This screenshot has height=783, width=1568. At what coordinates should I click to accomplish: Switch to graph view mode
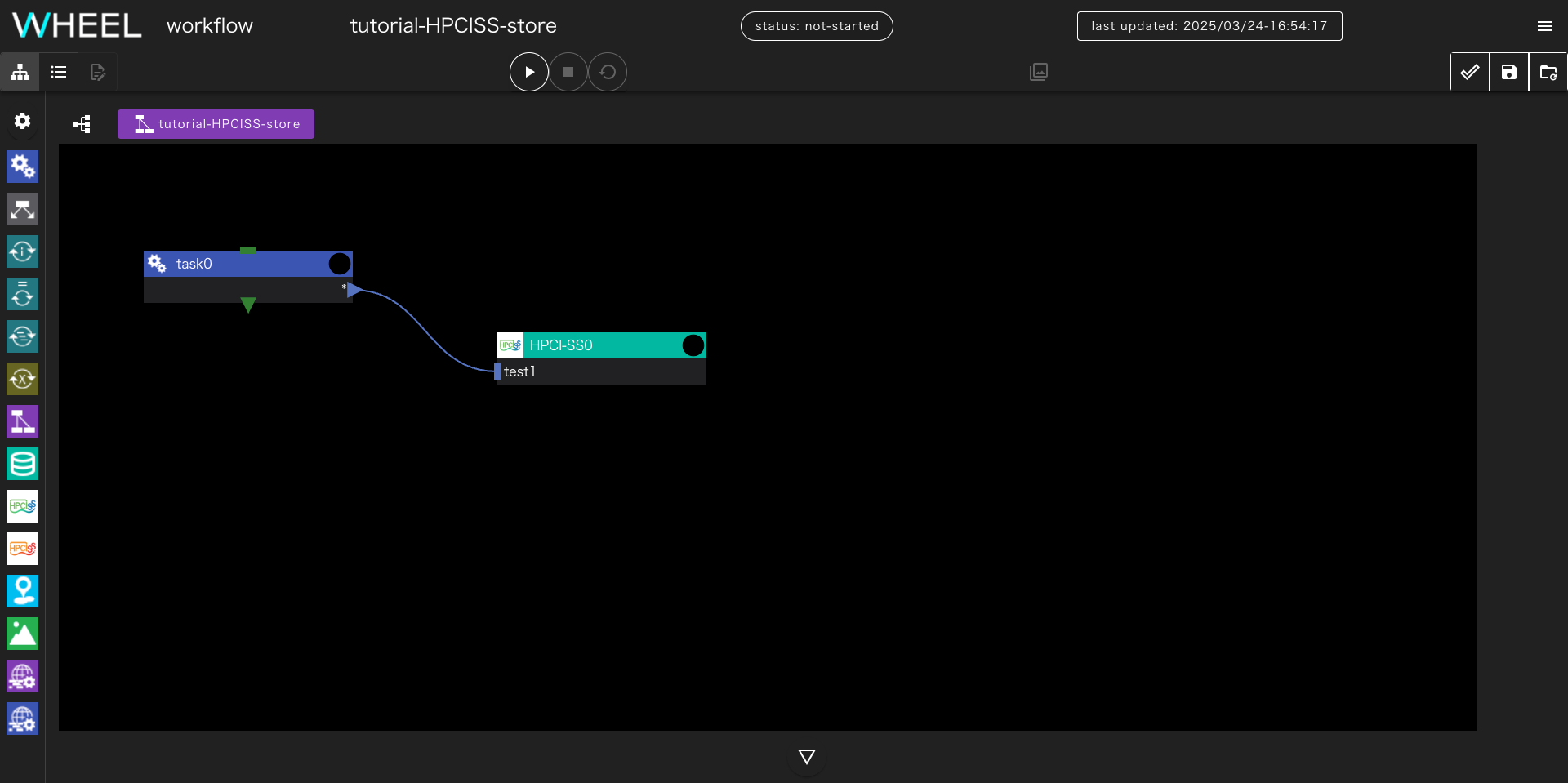20,72
